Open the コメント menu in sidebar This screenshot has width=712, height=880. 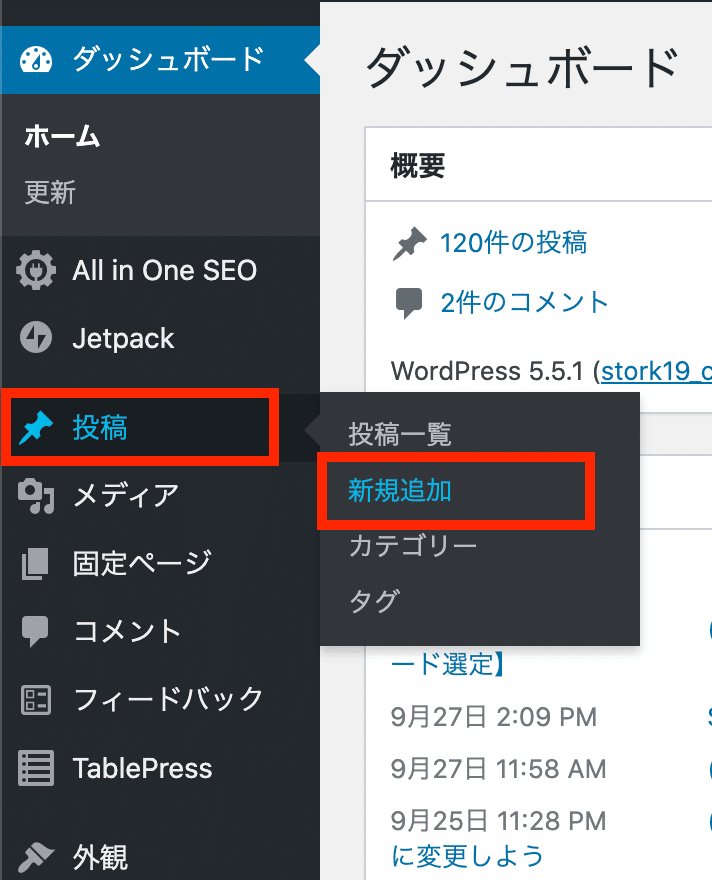[160, 632]
